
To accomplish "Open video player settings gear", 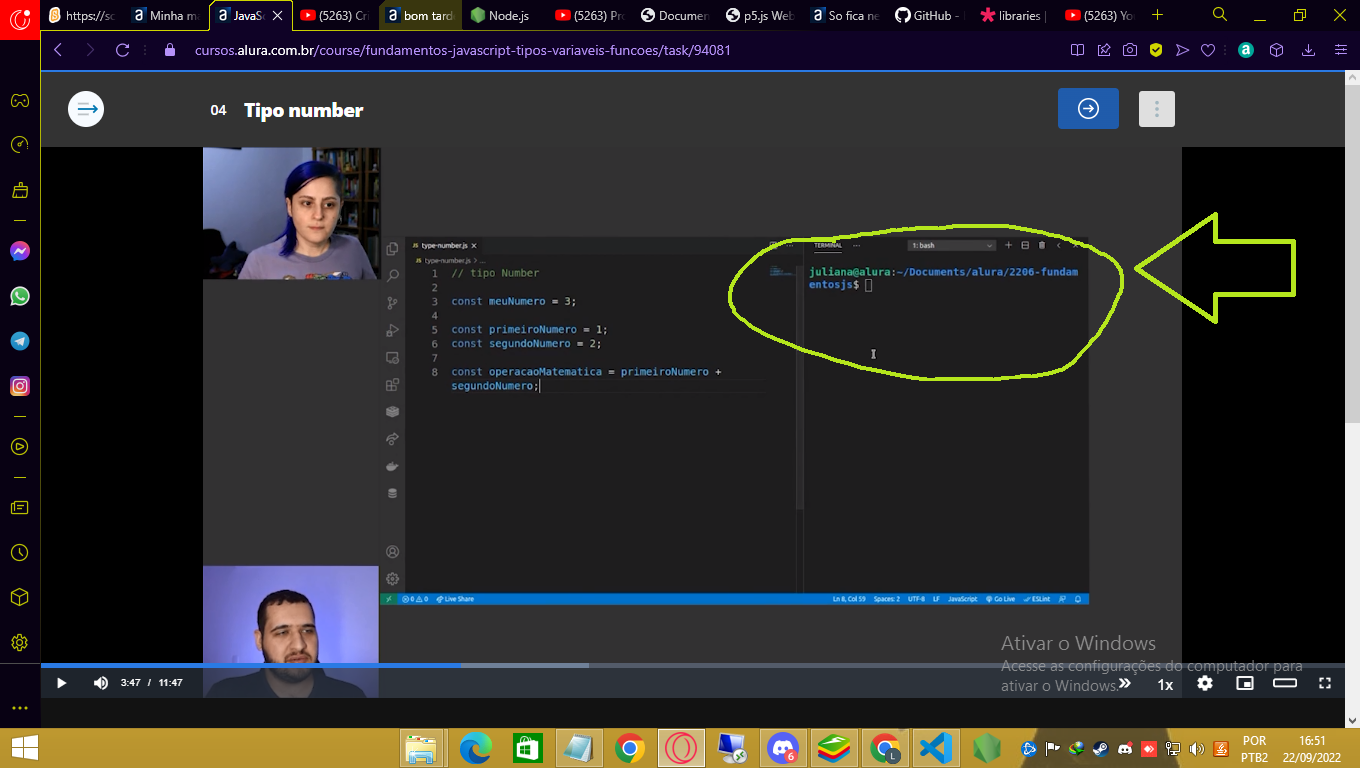I will [1205, 683].
